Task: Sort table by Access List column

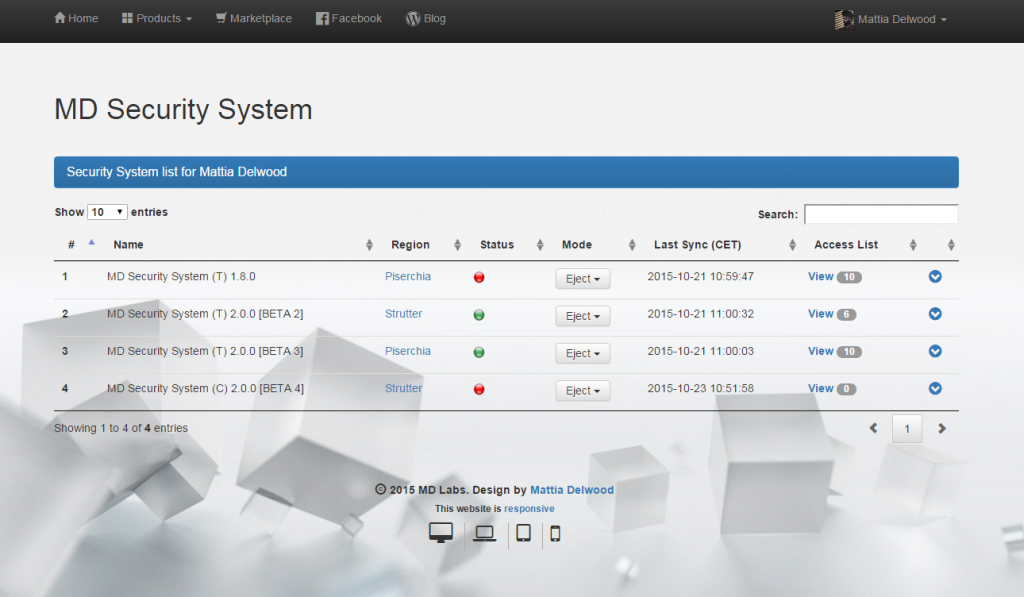Action: pos(863,244)
